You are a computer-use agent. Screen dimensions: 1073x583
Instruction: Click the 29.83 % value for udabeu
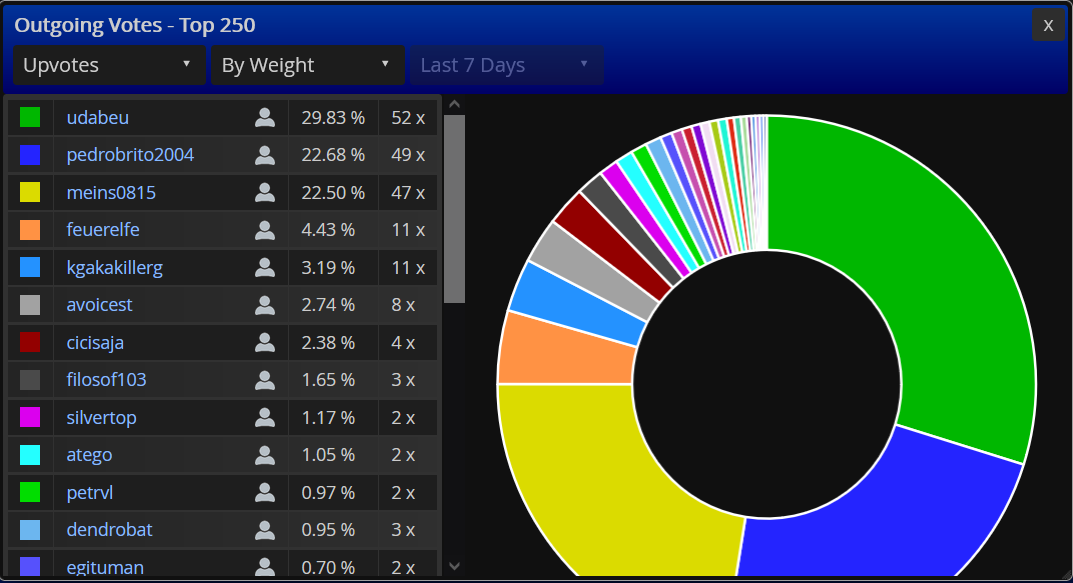pos(333,118)
